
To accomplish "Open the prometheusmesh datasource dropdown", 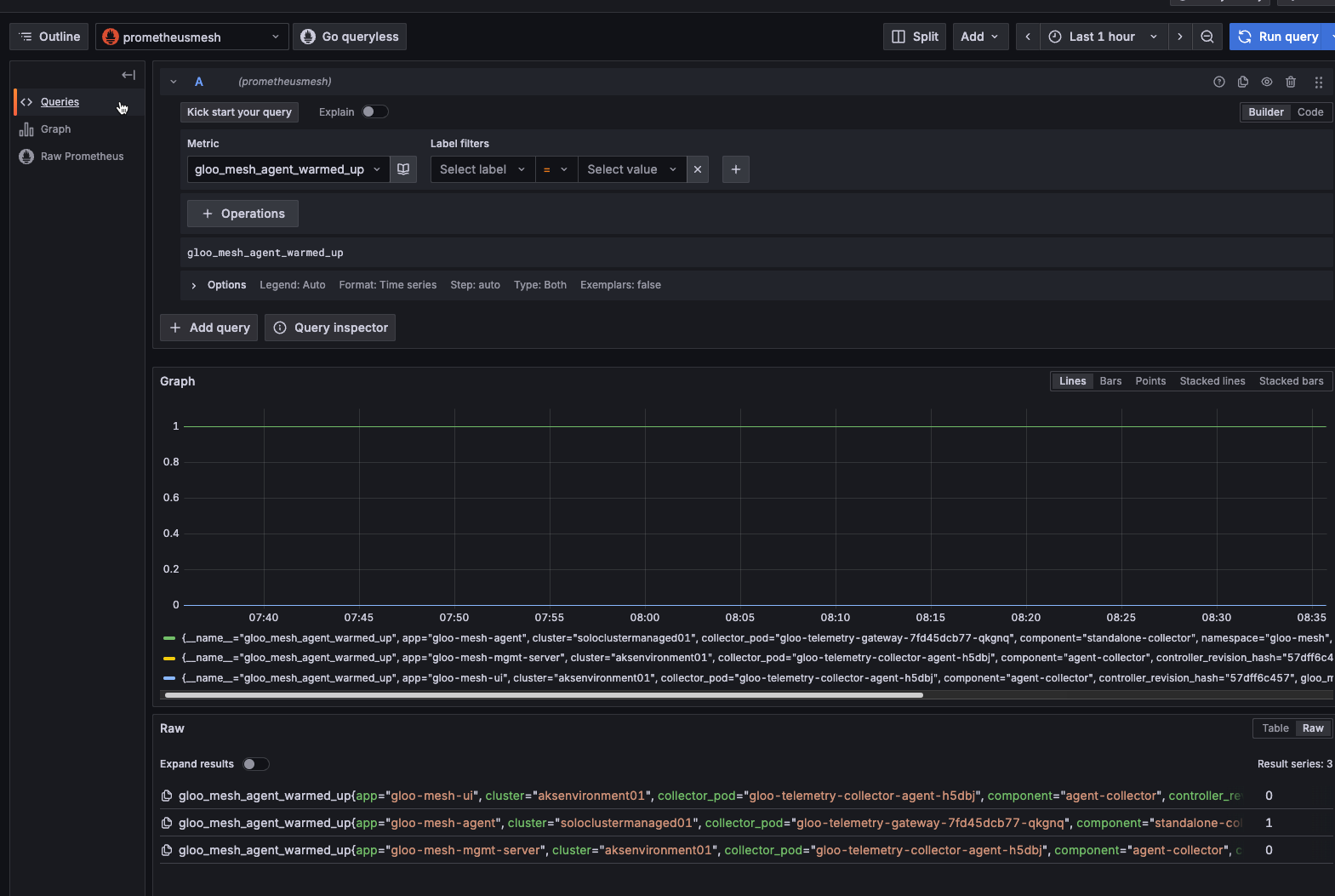I will [x=191, y=37].
